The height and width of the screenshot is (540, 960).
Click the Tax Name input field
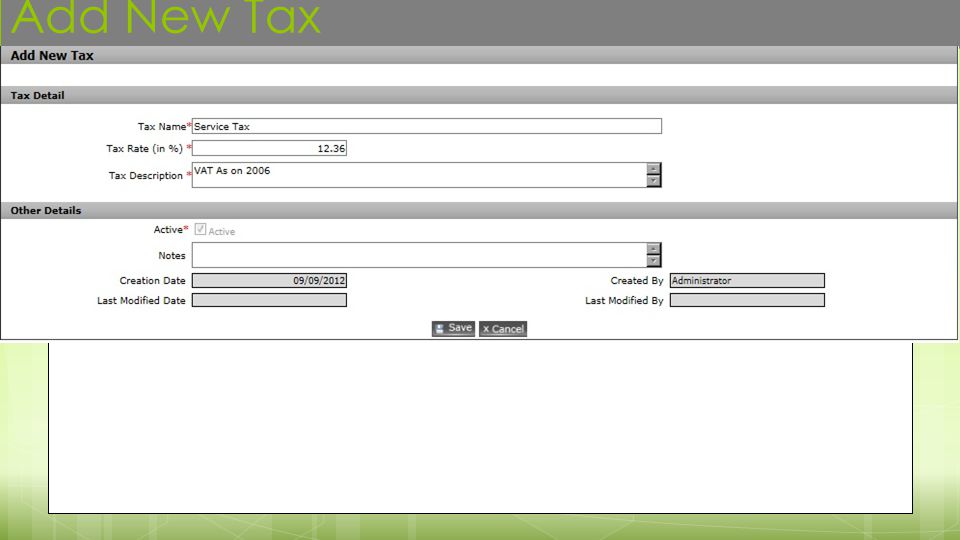[x=427, y=126]
